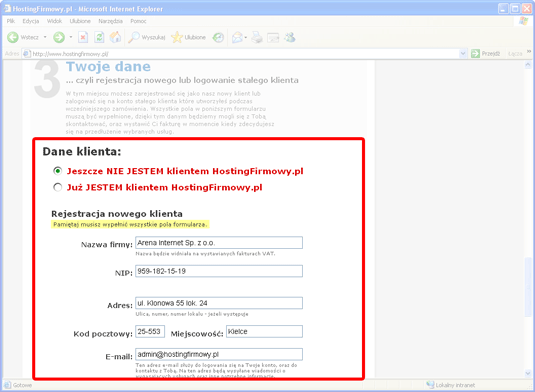The width and height of the screenshot is (535, 392).
Task: Click the Przejdź button label
Action: point(491,54)
